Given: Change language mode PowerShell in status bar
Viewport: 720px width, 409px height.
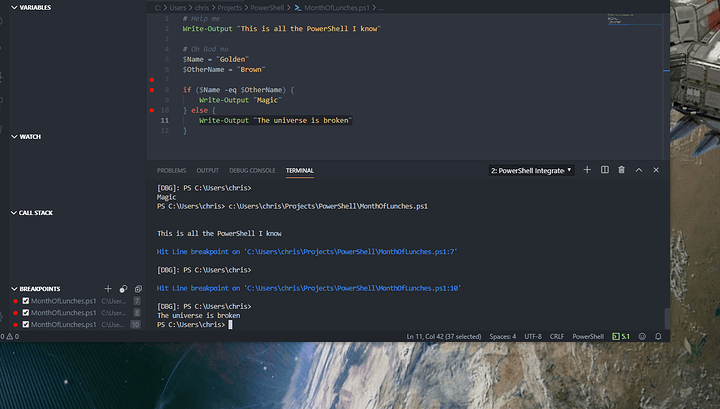Looking at the screenshot, I should tap(588, 336).
